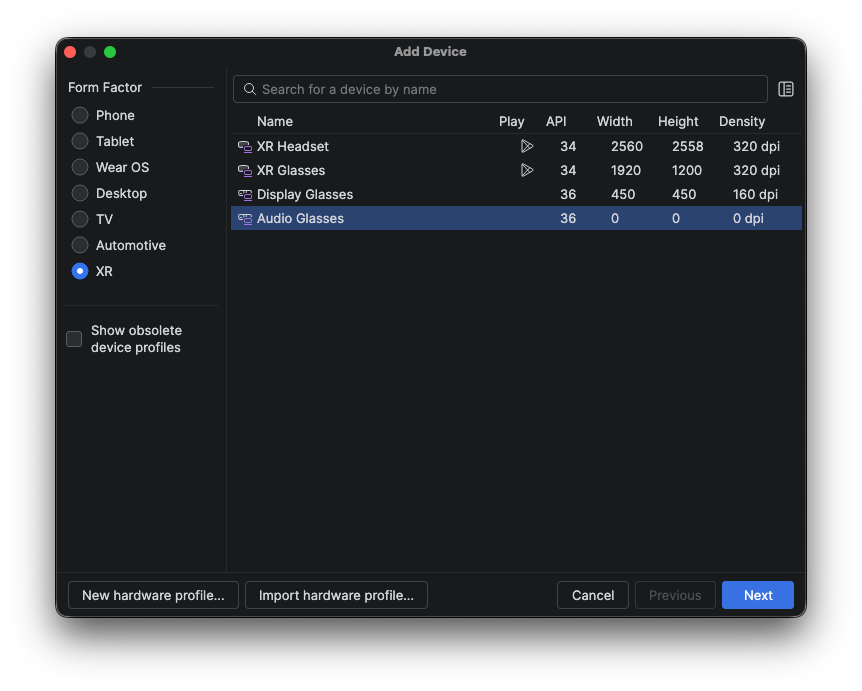Click density 160 dpi of Display Glasses
Screen dimensions: 862x691
[x=755, y=195]
